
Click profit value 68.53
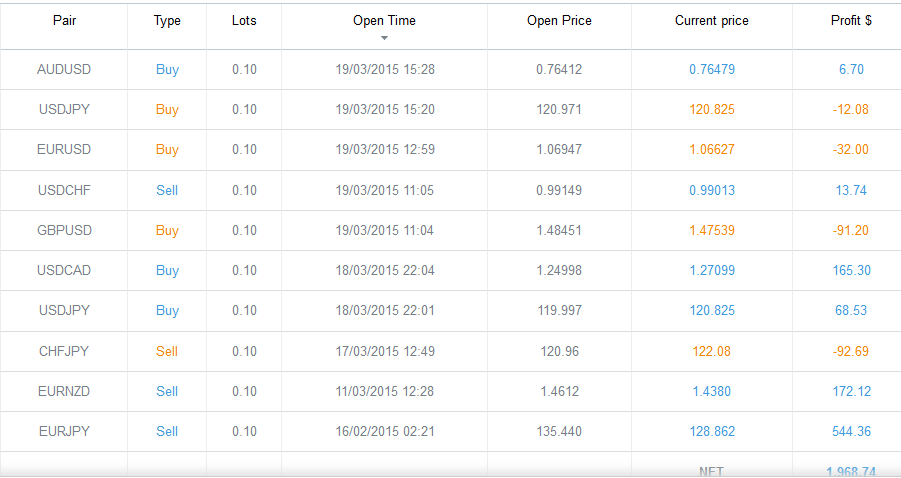tap(851, 310)
